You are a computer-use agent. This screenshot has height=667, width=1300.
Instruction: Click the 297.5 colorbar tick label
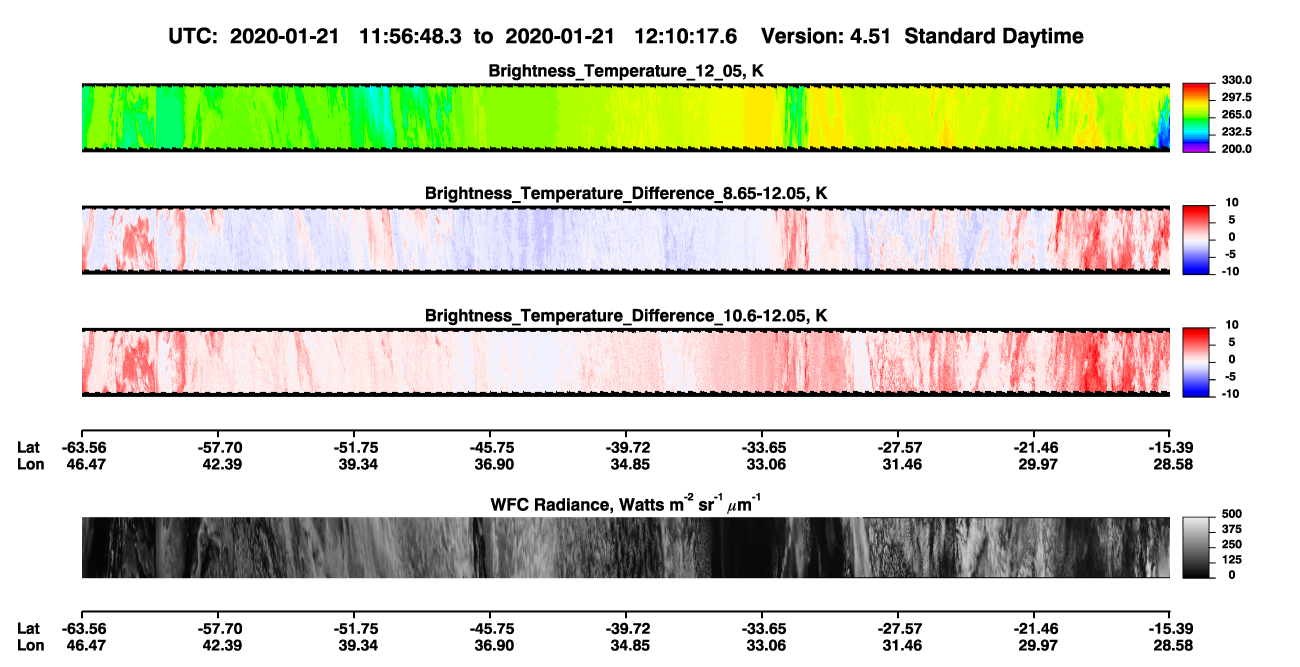(x=1237, y=98)
